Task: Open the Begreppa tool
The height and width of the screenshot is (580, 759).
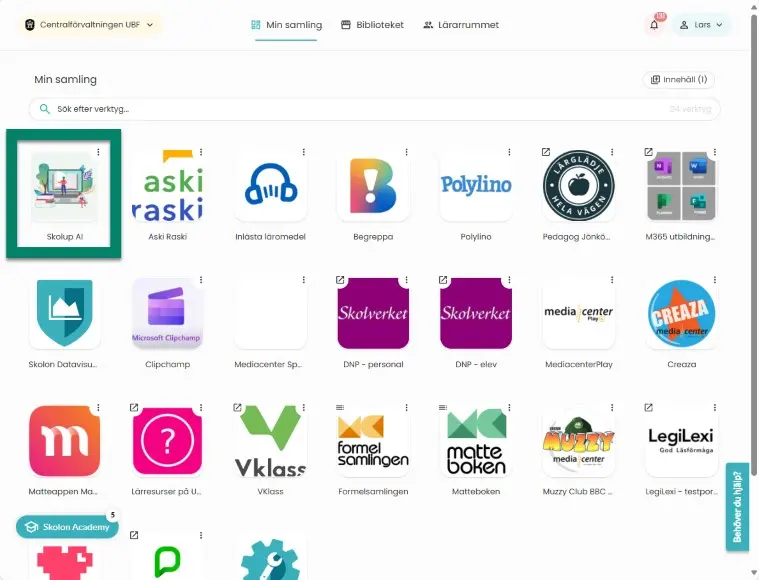Action: point(373,186)
